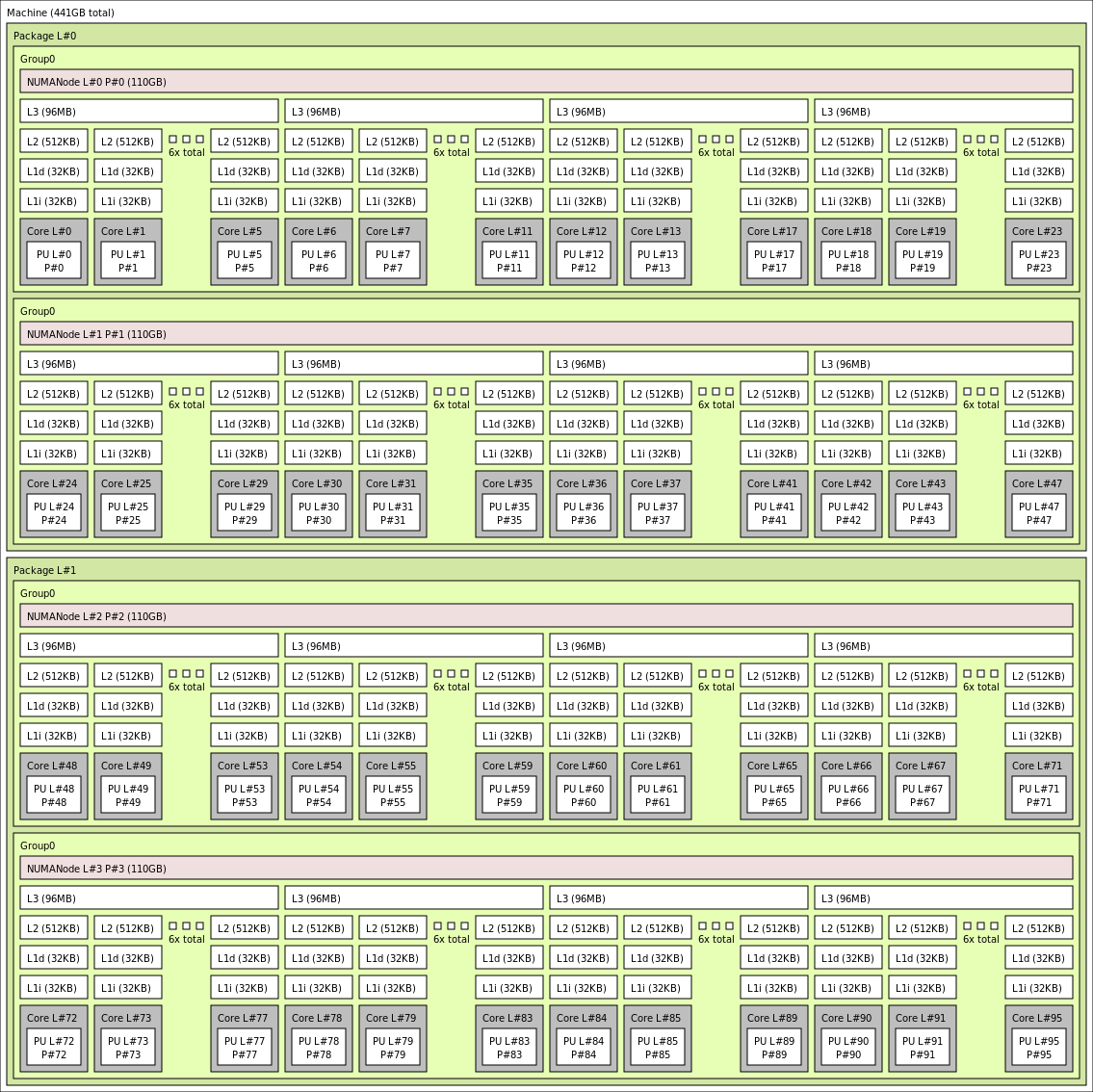The image size is (1093, 1092).
Task: Click the 6x total ellipsis in NUMANode L#0
Action: [187, 146]
